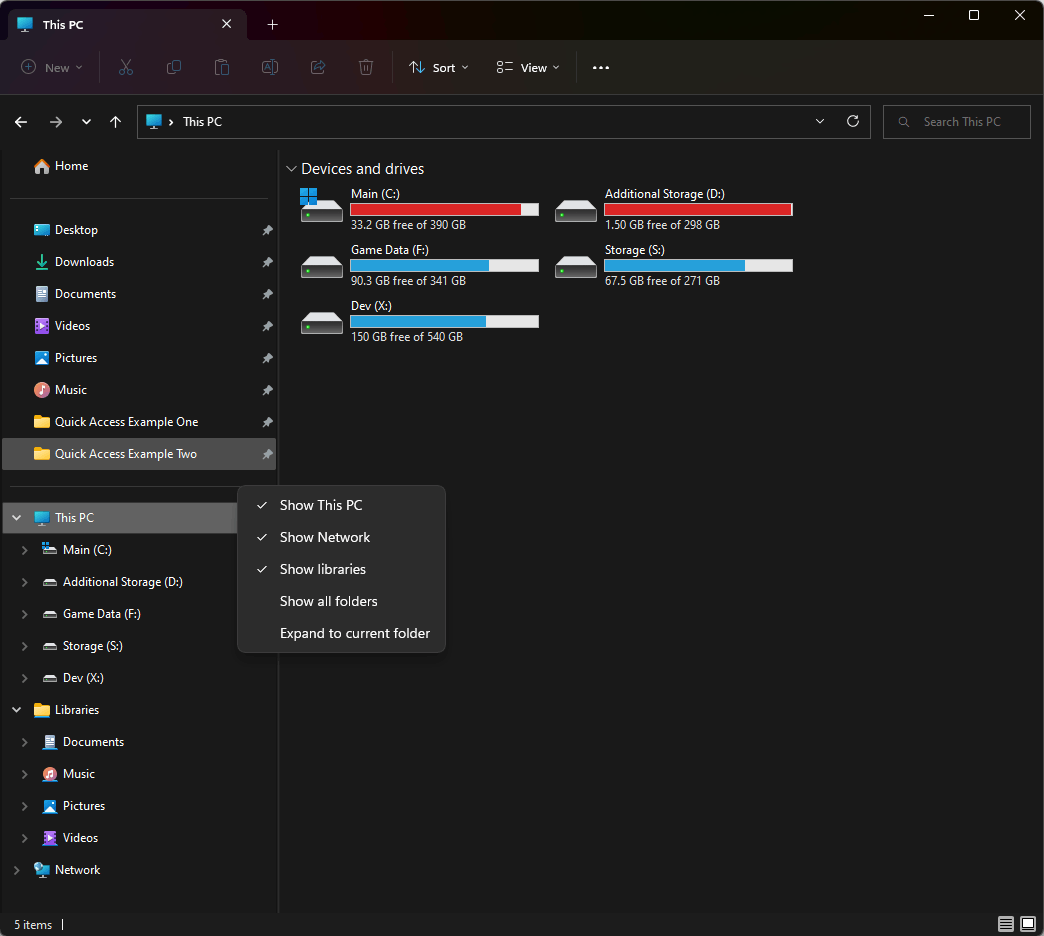Click the Share icon in toolbar
Image resolution: width=1044 pixels, height=936 pixels.
(x=318, y=67)
